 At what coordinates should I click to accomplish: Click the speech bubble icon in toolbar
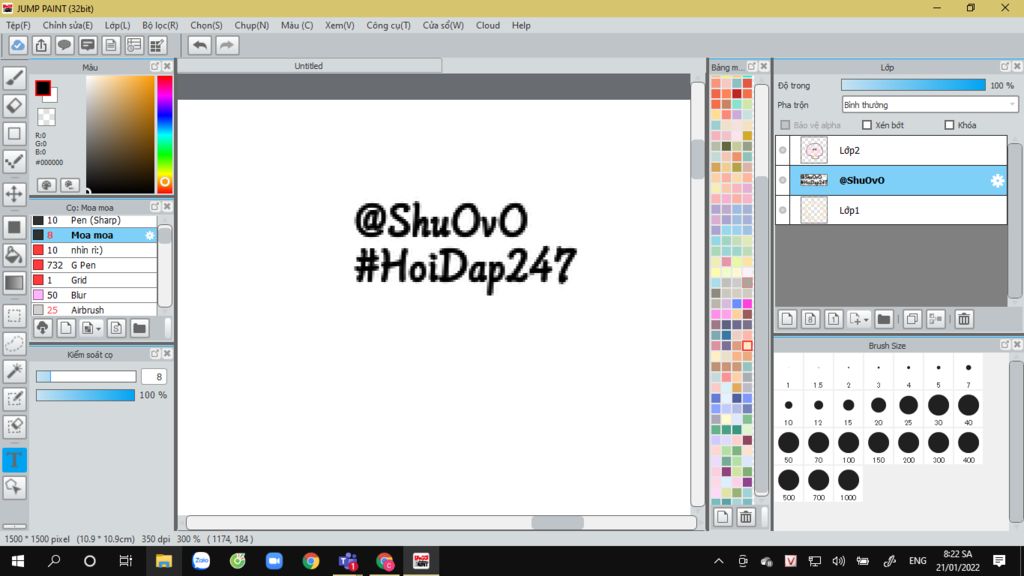(x=64, y=45)
